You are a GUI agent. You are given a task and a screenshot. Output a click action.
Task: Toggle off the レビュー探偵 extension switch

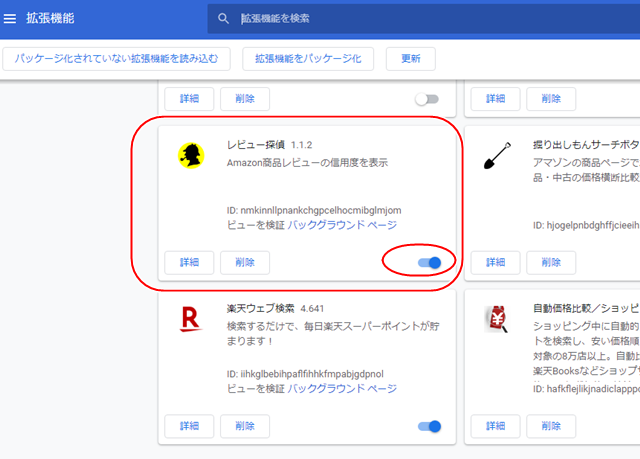[429, 262]
